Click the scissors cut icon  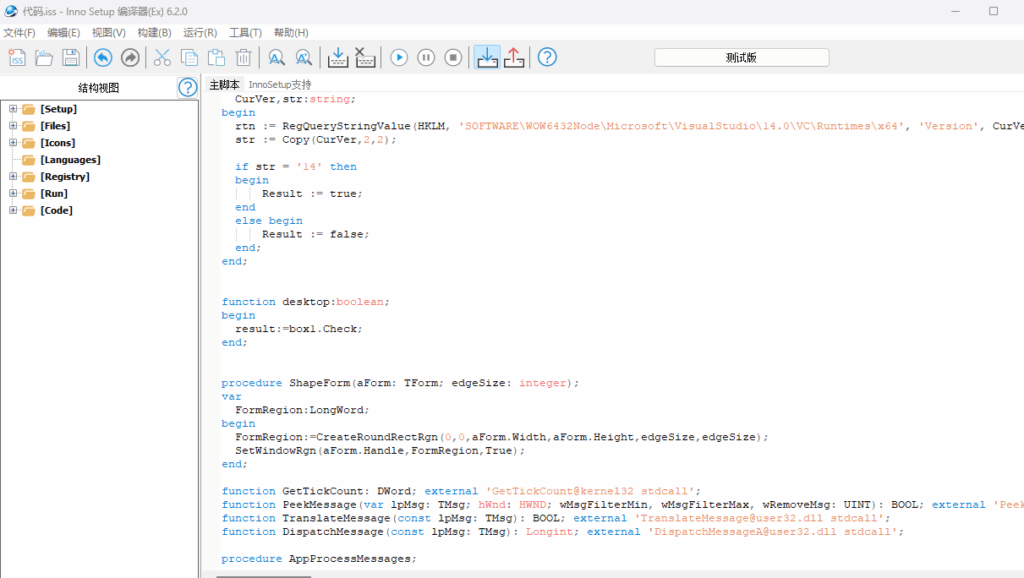tap(161, 57)
